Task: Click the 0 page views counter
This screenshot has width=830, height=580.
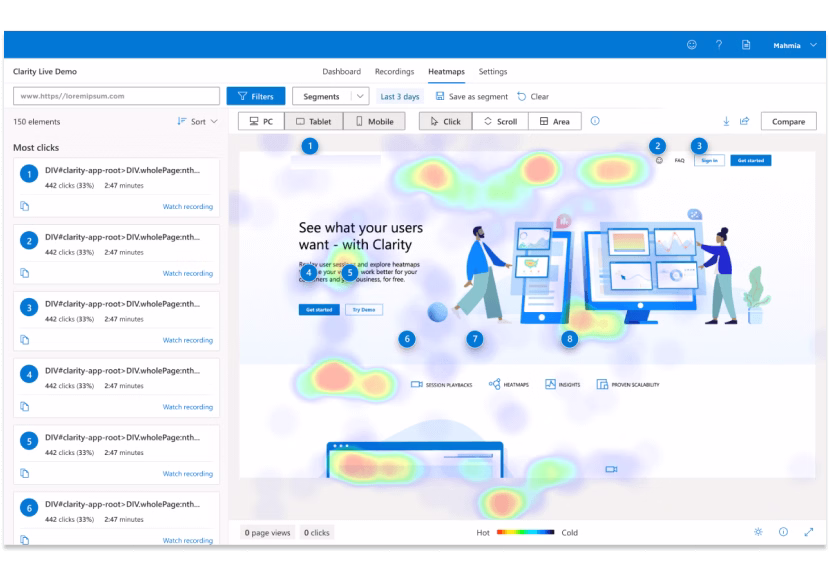Action: coord(267,532)
